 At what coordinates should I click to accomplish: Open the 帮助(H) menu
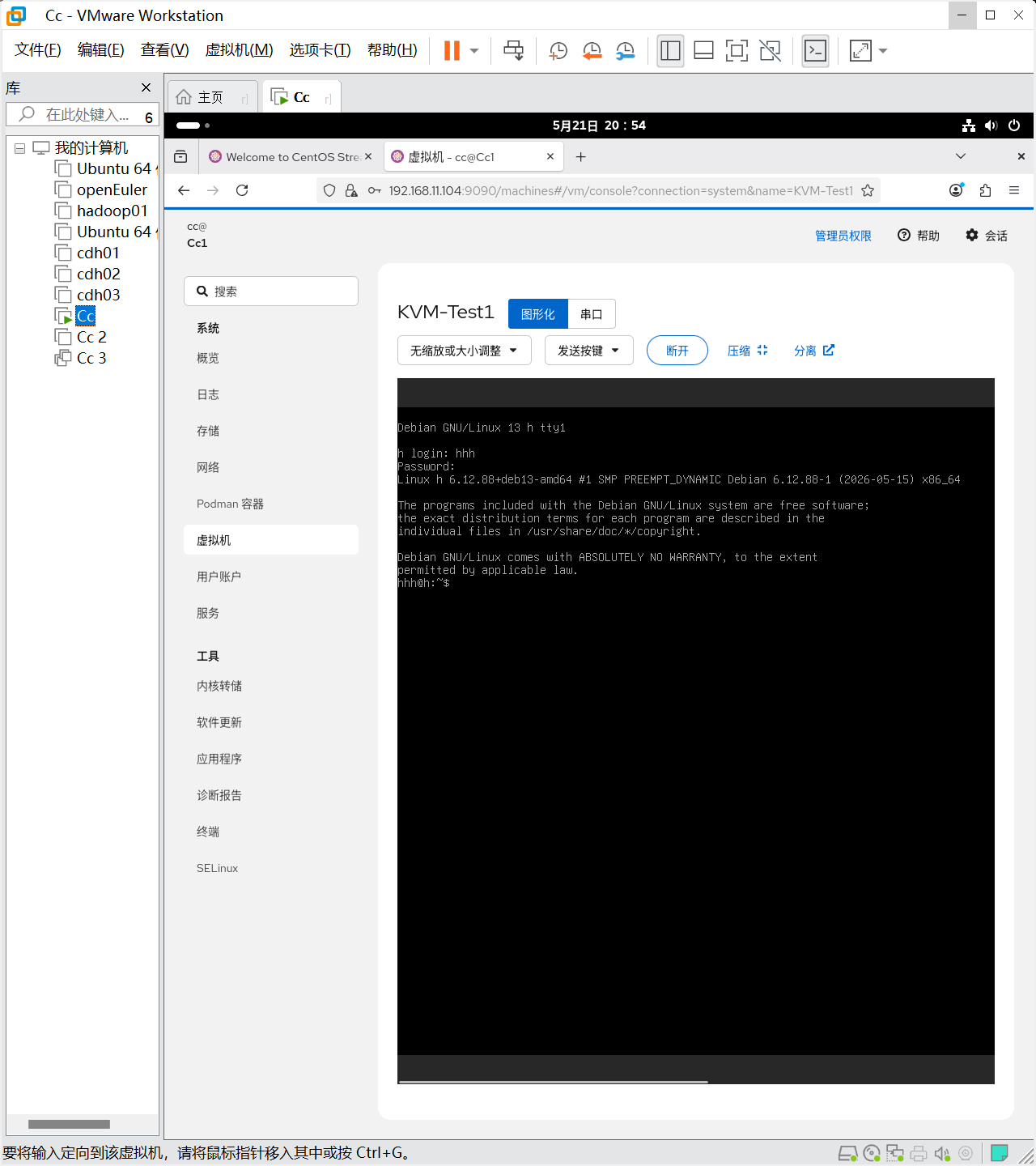[393, 50]
